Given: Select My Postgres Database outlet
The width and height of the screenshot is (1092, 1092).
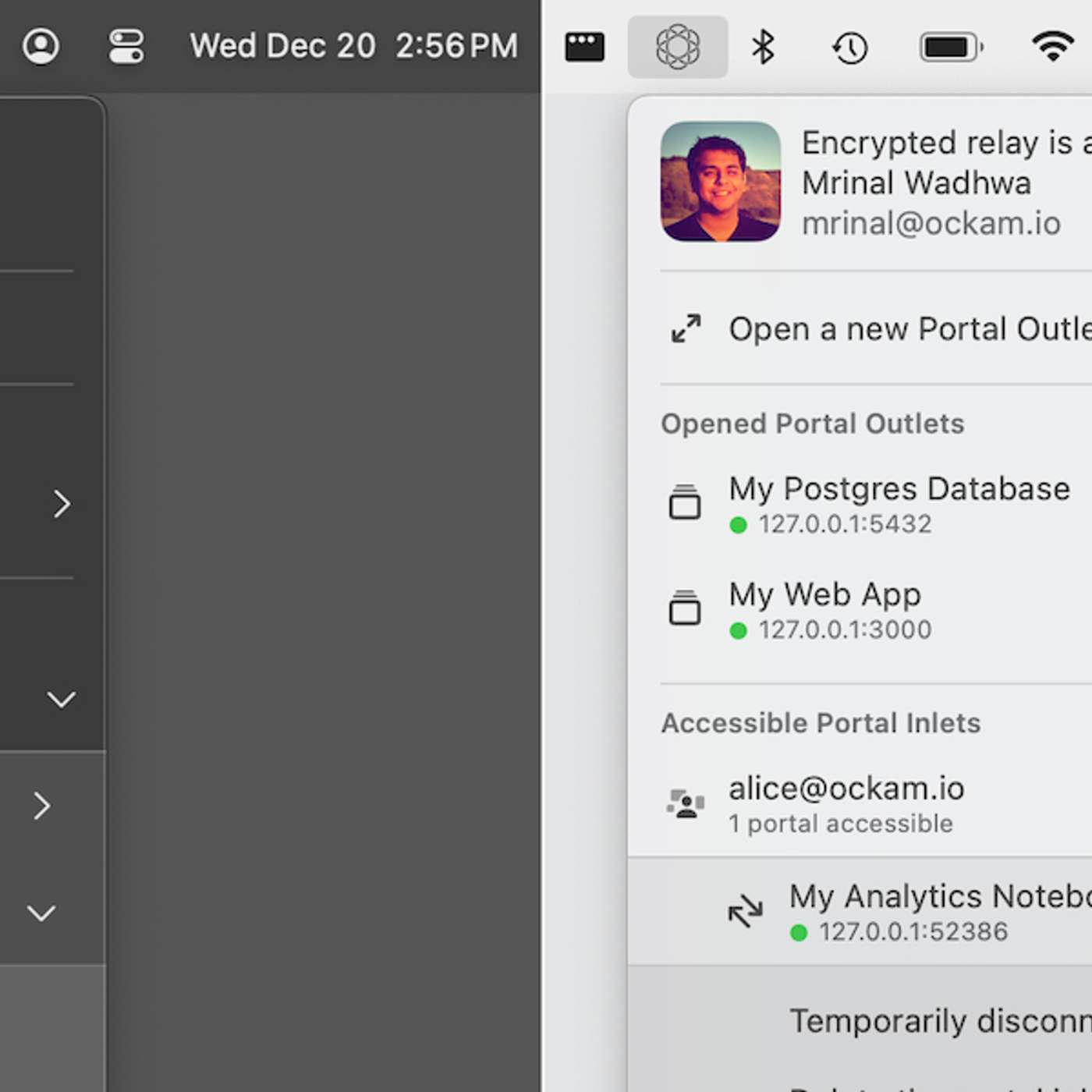Looking at the screenshot, I should point(897,503).
